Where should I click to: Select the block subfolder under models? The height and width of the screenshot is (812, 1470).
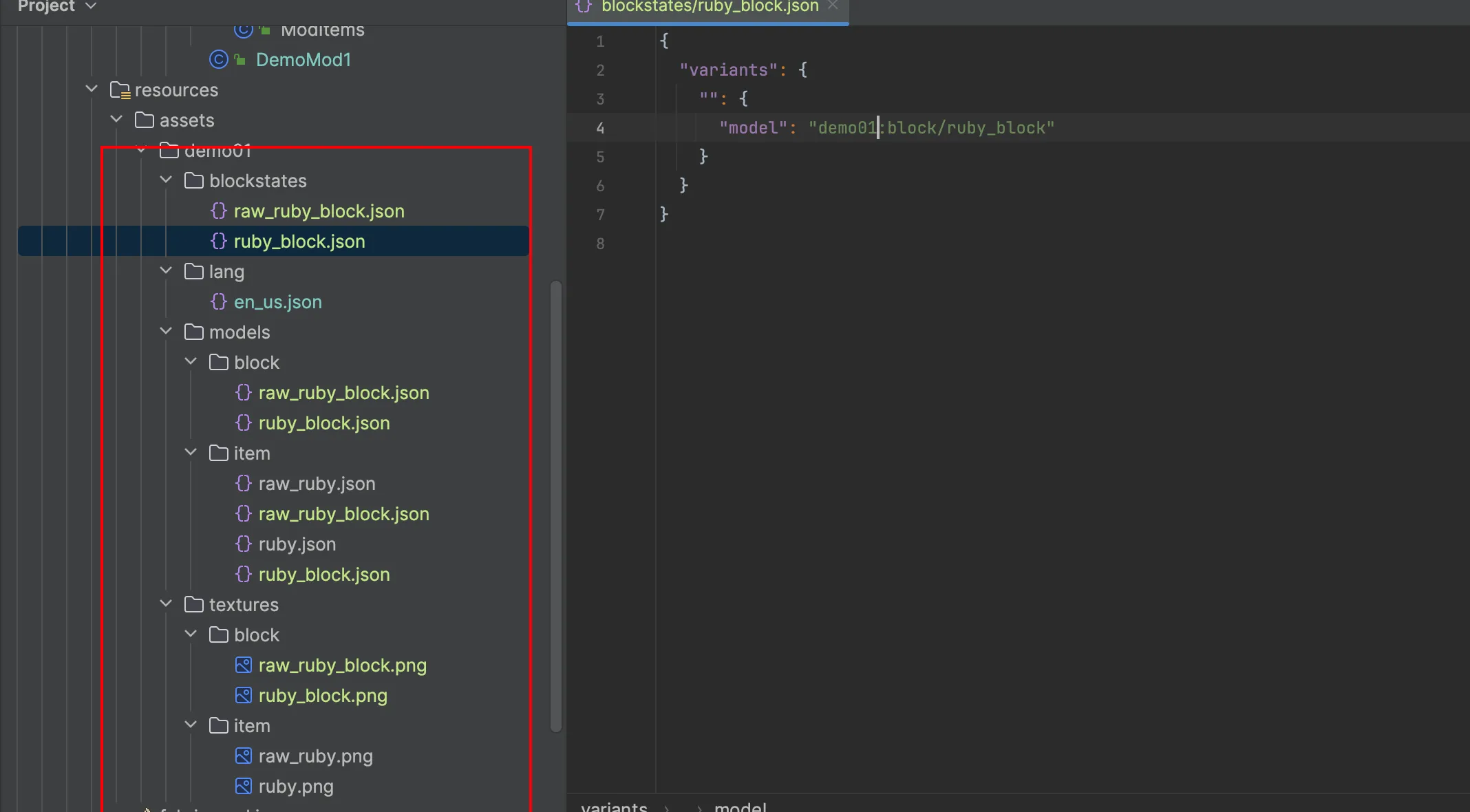256,362
